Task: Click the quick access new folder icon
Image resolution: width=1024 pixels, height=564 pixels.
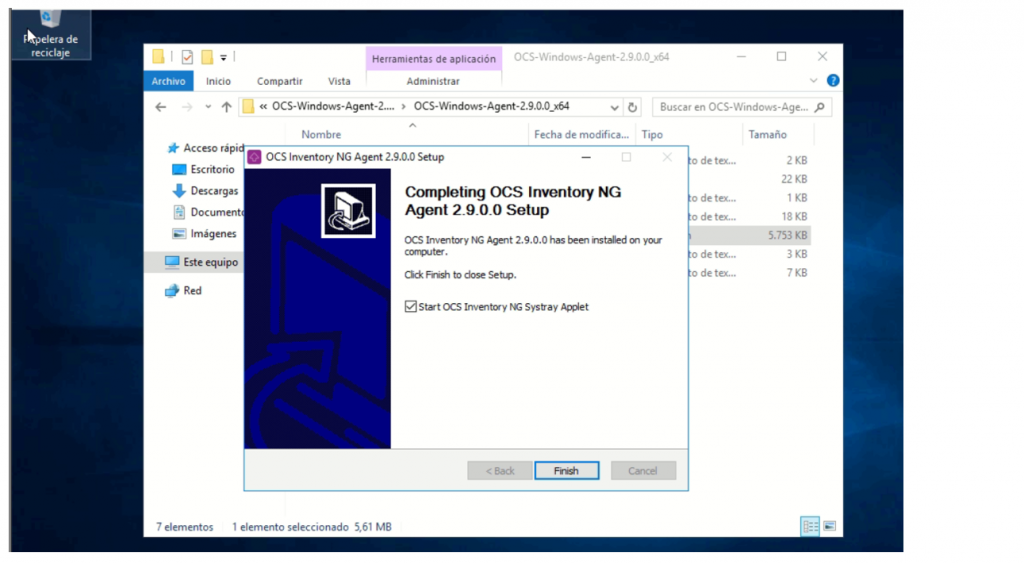Action: pos(207,57)
